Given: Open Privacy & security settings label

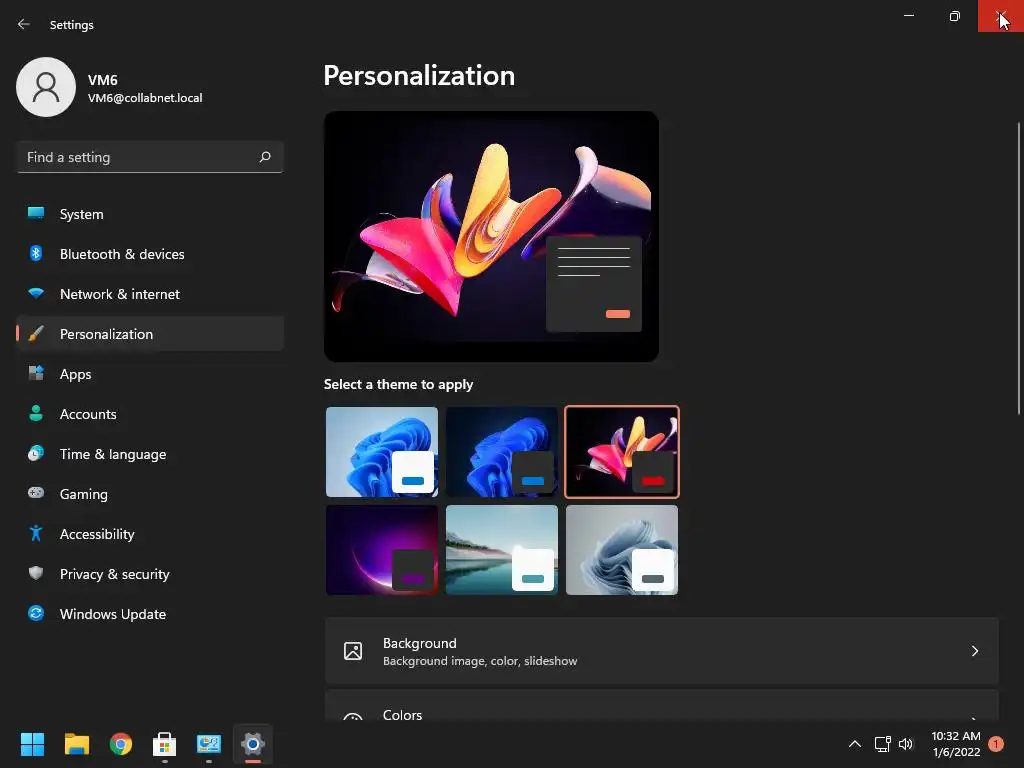Looking at the screenshot, I should click(x=115, y=574).
